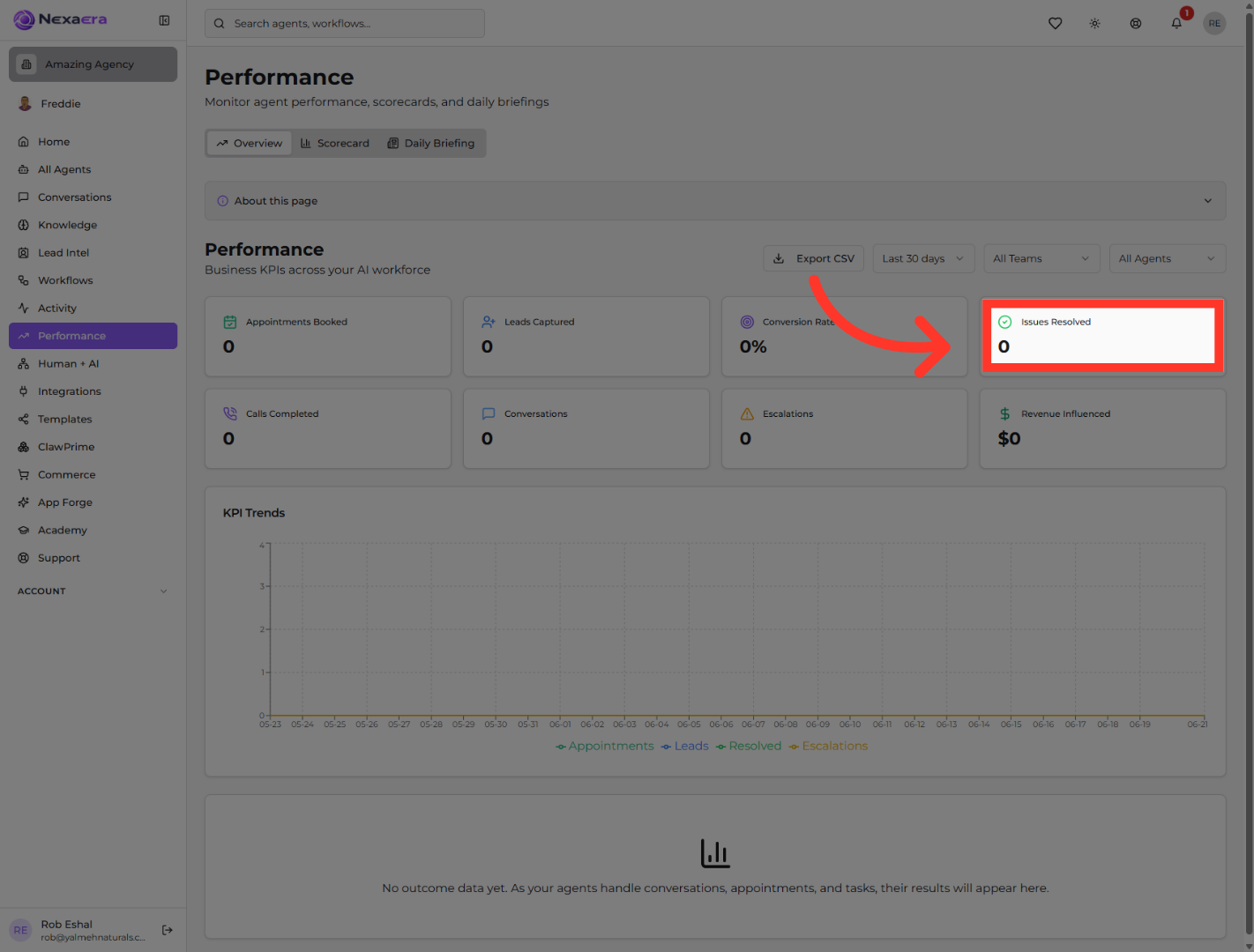The width and height of the screenshot is (1254, 952).
Task: Open Lead Intel page
Action: pyautogui.click(x=93, y=253)
